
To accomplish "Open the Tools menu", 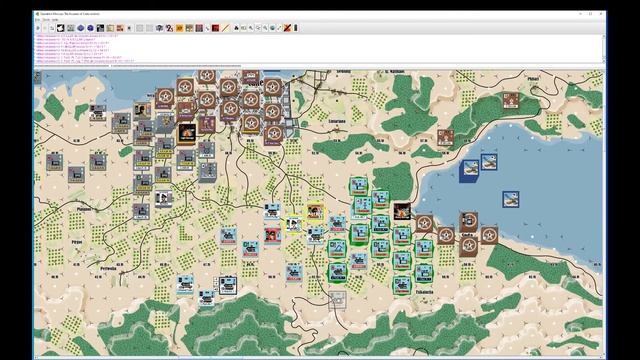I will tap(46, 20).
